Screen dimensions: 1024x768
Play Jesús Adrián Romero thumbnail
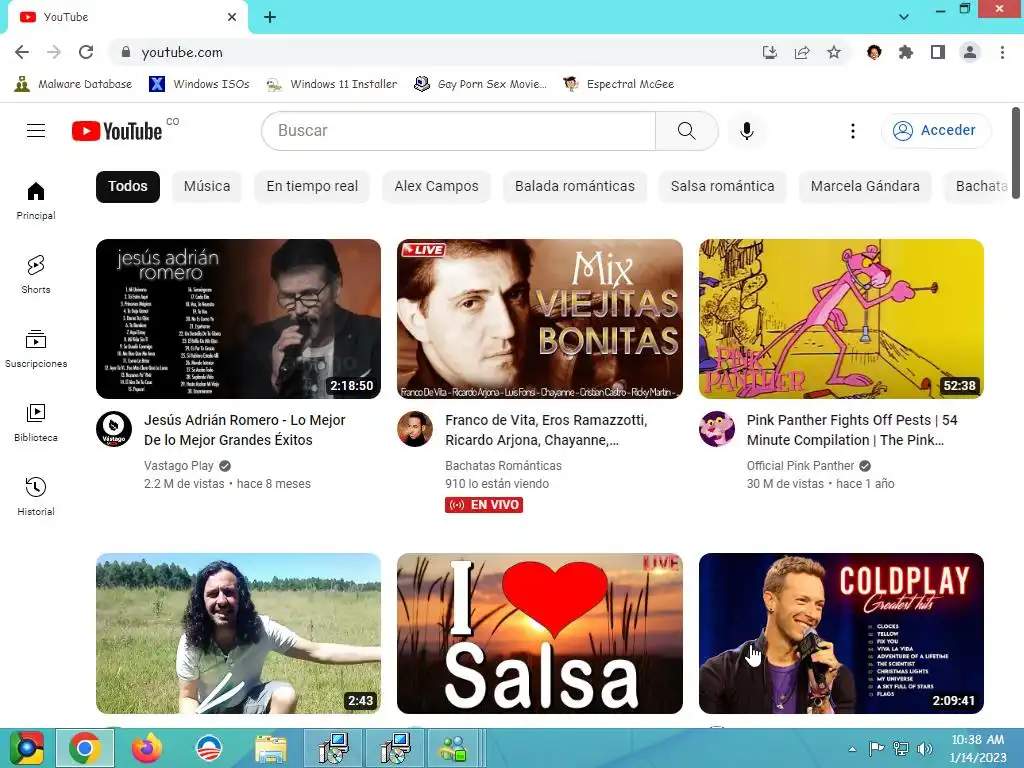(238, 319)
